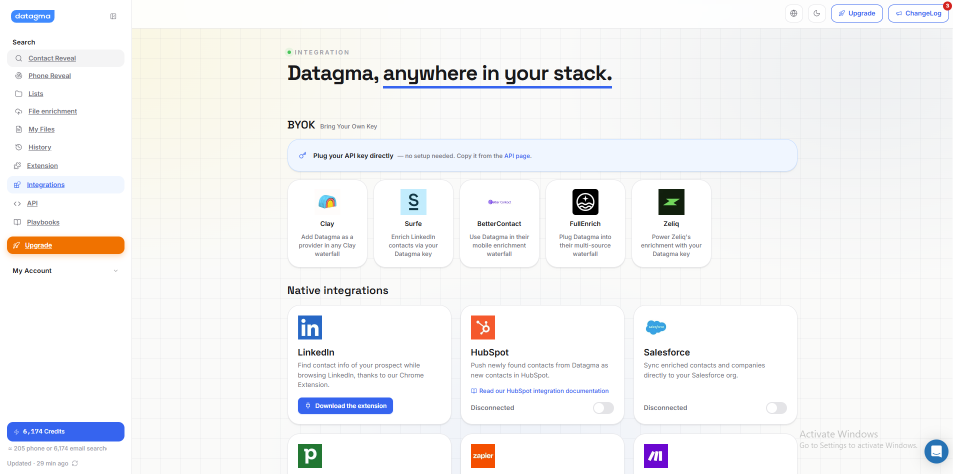This screenshot has height=474, width=953.
Task: Open File enrichment in sidebar
Action: [x=66, y=111]
